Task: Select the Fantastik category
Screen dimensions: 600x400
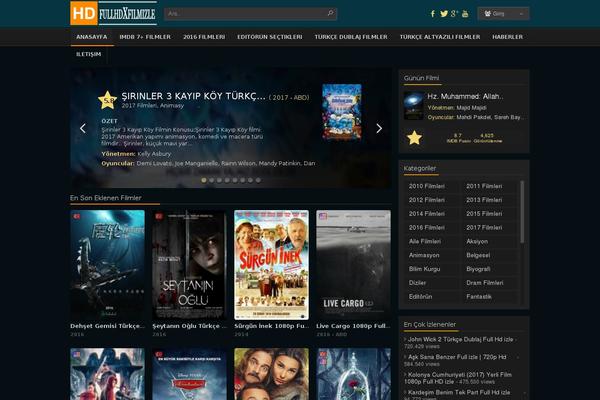Action: (479, 296)
